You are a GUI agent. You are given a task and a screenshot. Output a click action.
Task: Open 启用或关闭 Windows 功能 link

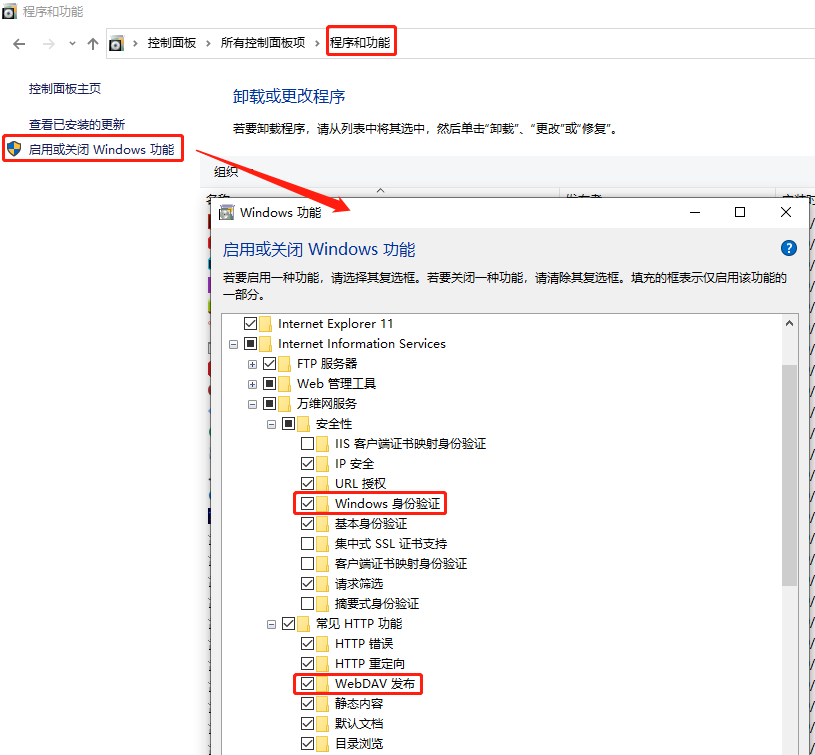pyautogui.click(x=101, y=150)
